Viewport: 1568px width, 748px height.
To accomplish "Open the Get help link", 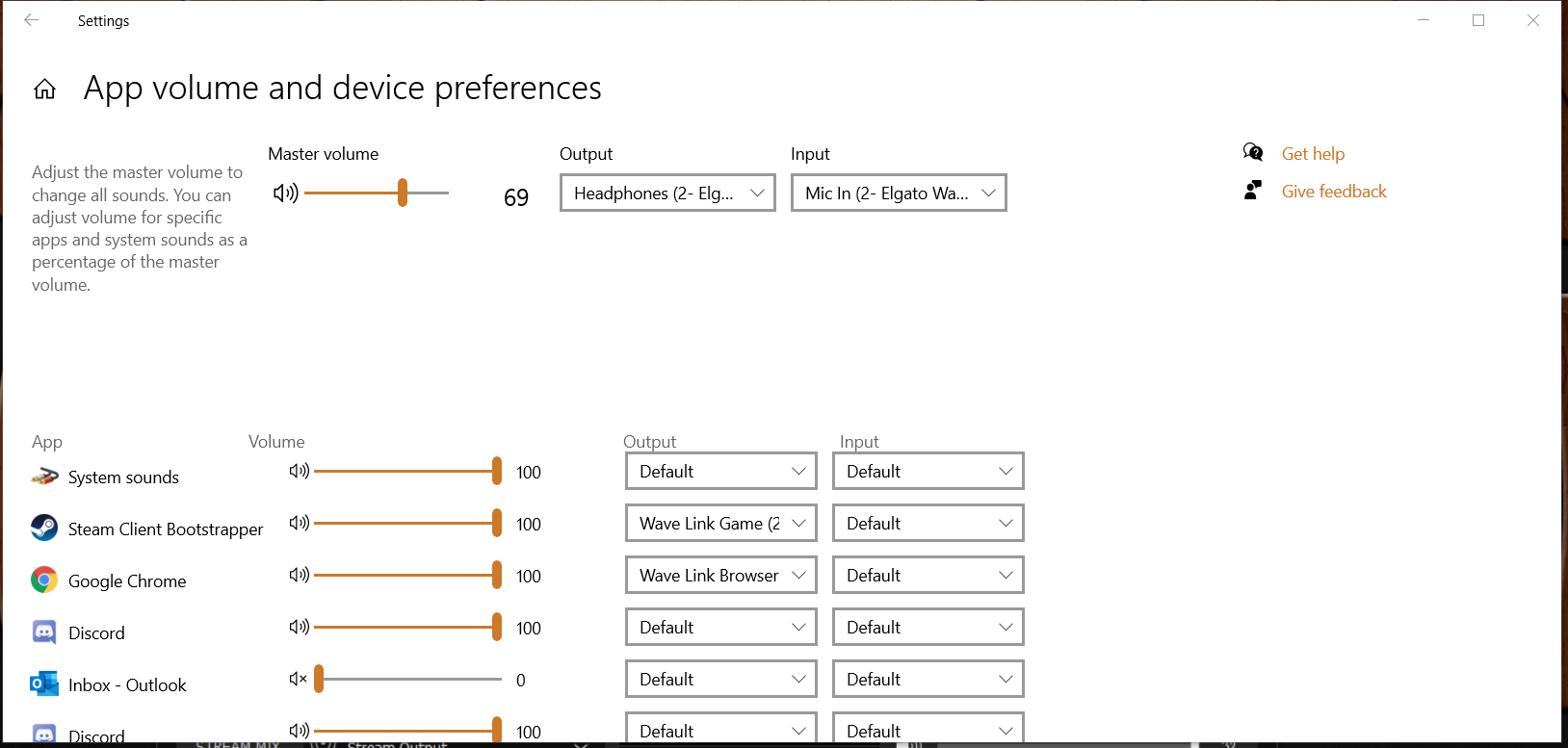I will (x=1313, y=154).
